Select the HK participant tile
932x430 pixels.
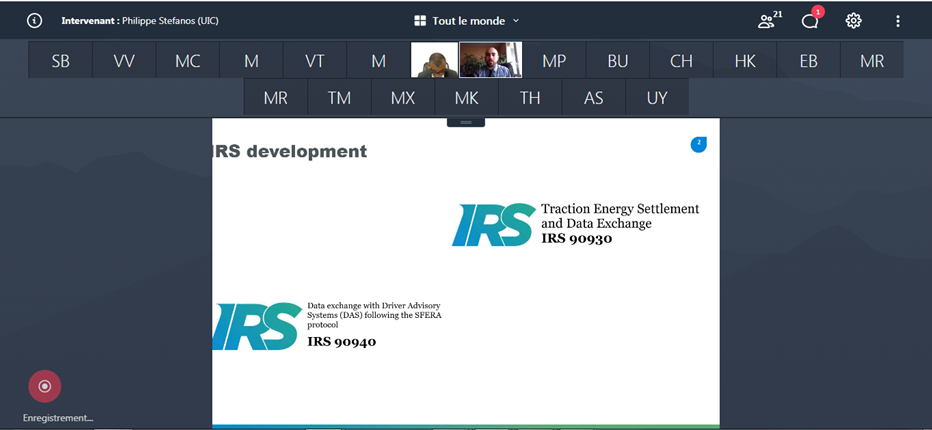745,60
